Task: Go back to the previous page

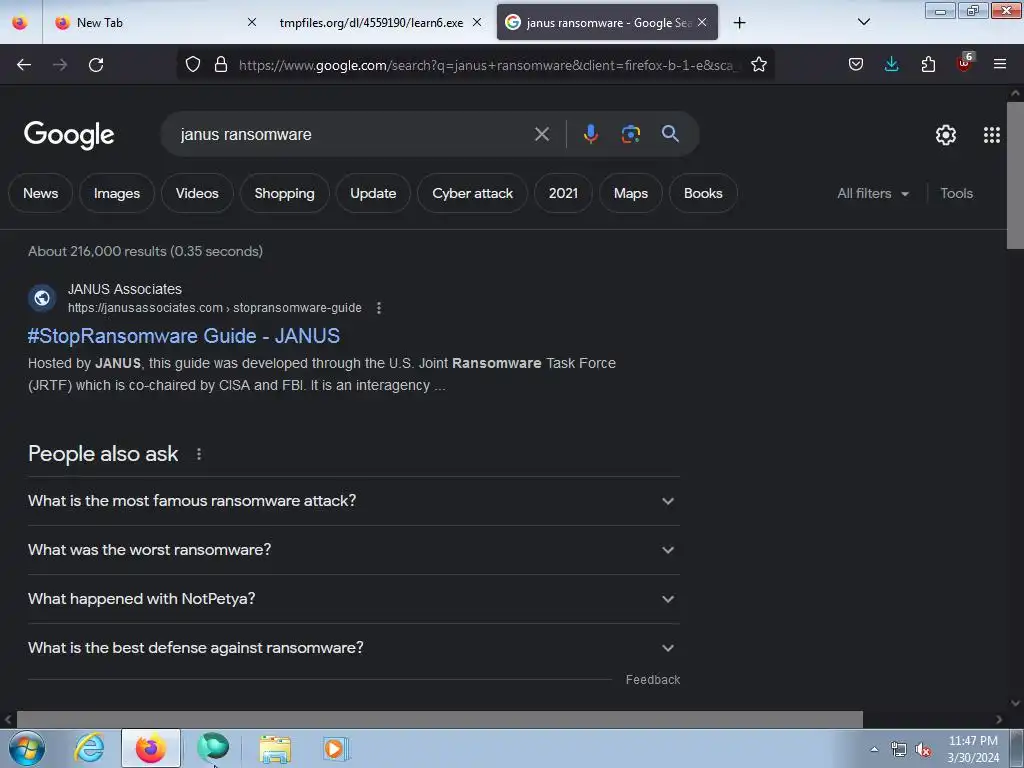Action: [24, 65]
